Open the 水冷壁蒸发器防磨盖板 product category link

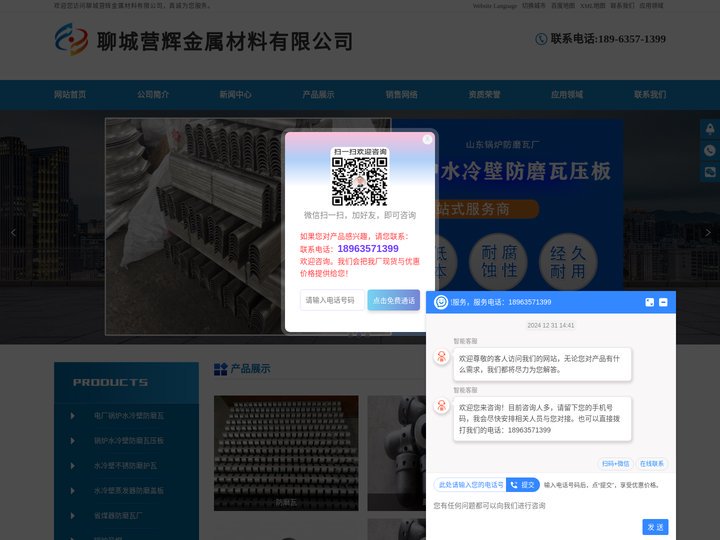pos(129,491)
